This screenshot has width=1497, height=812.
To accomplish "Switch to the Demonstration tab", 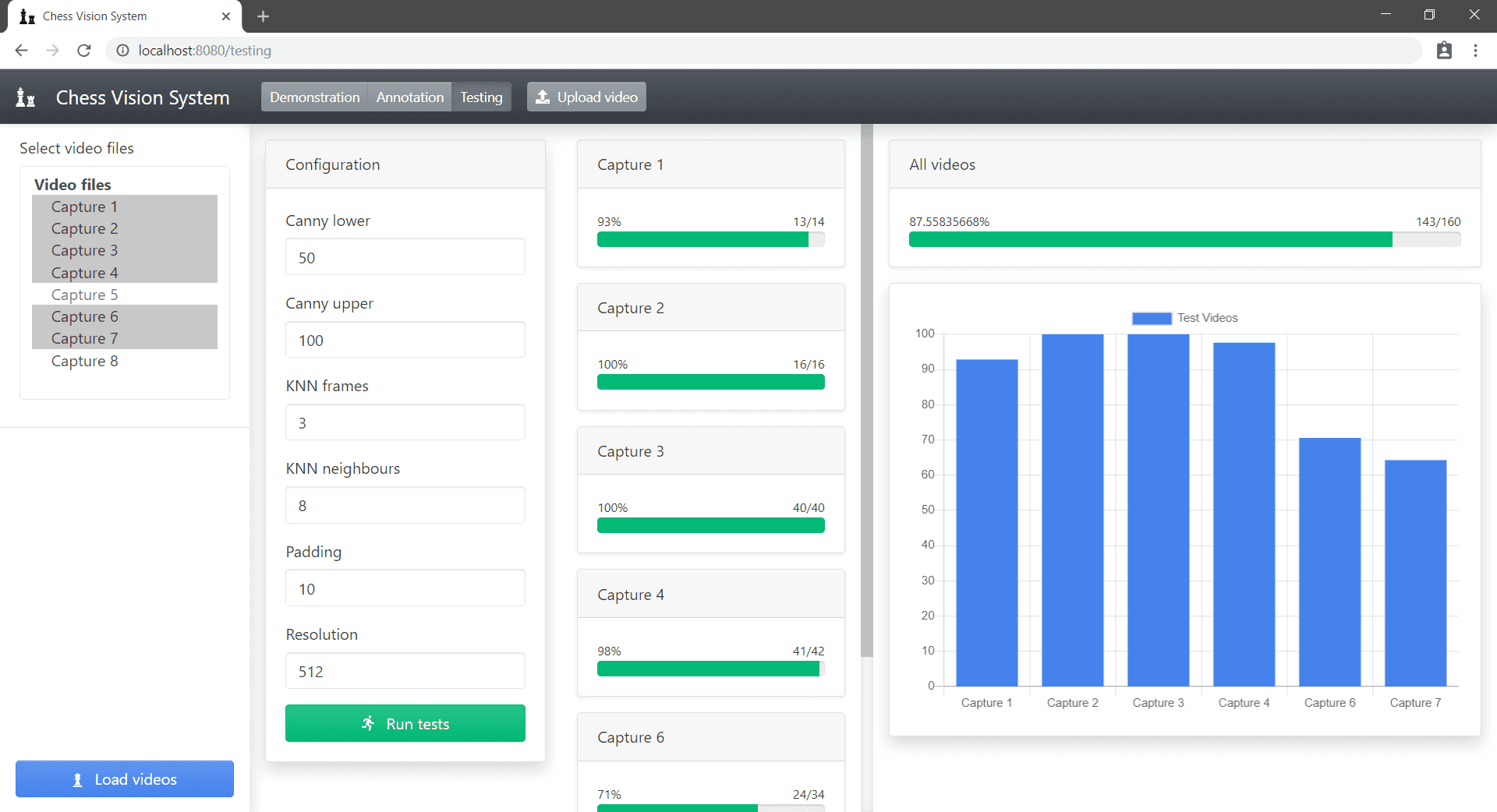I will tap(314, 97).
